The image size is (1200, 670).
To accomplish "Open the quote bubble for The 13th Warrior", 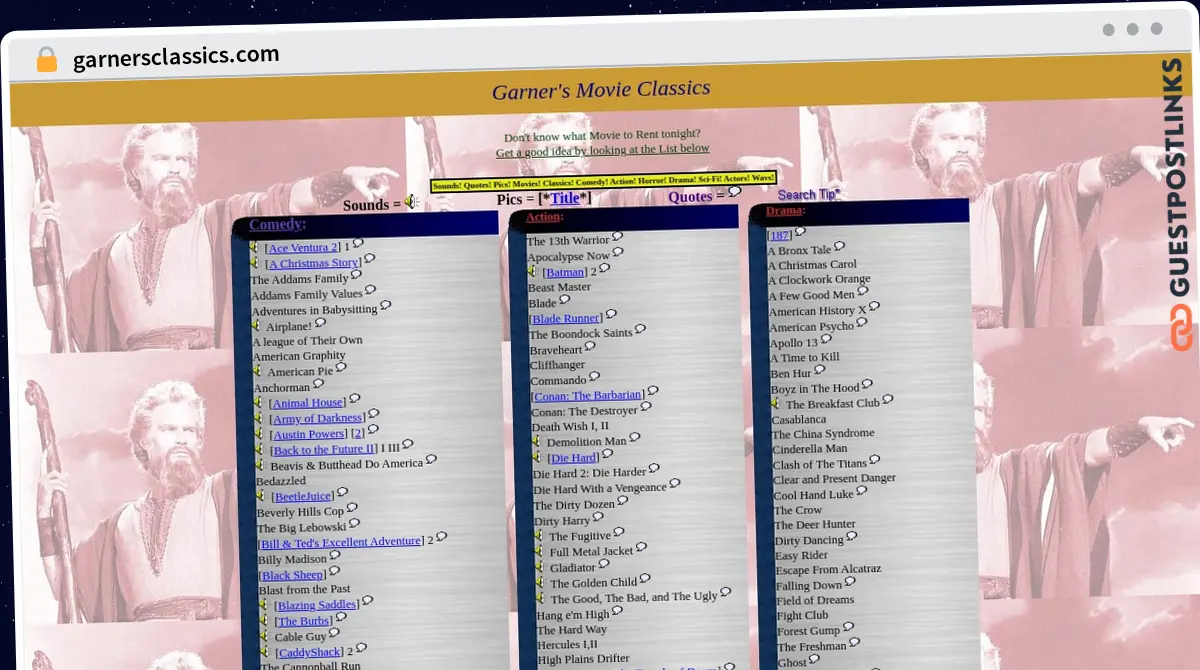I will point(617,237).
